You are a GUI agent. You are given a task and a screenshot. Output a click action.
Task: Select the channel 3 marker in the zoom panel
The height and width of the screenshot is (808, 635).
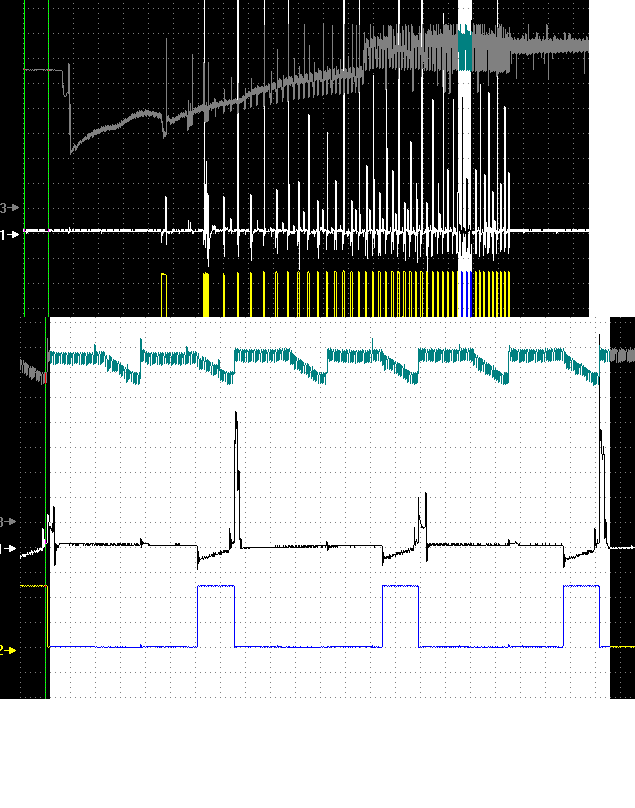pyautogui.click(x=8, y=521)
